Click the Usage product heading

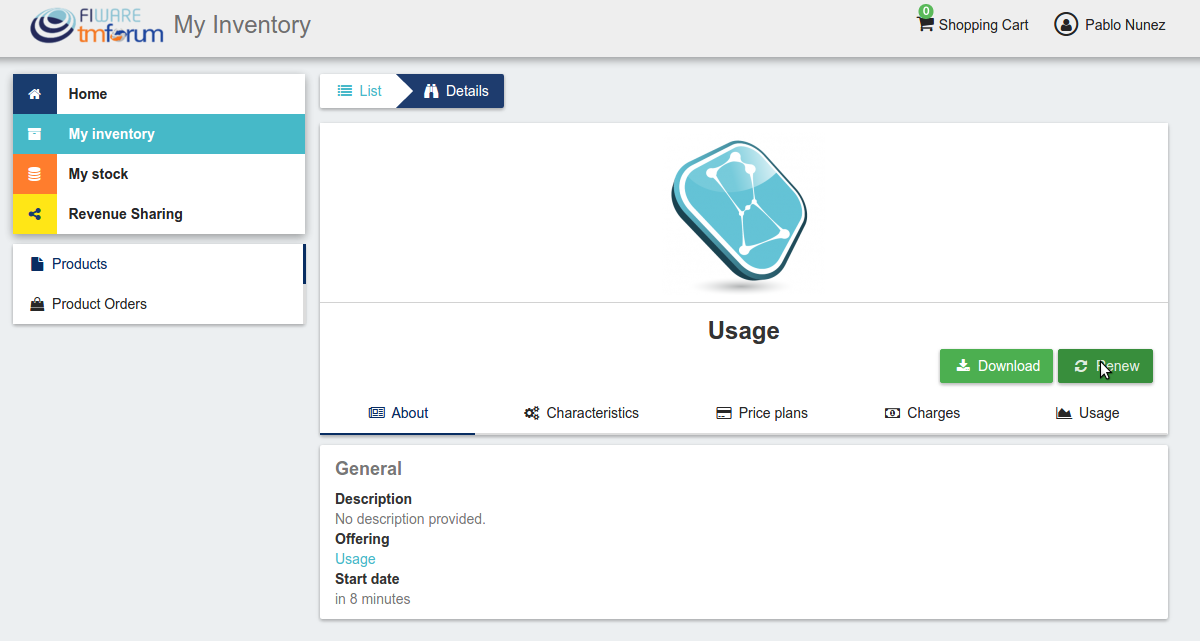[744, 331]
